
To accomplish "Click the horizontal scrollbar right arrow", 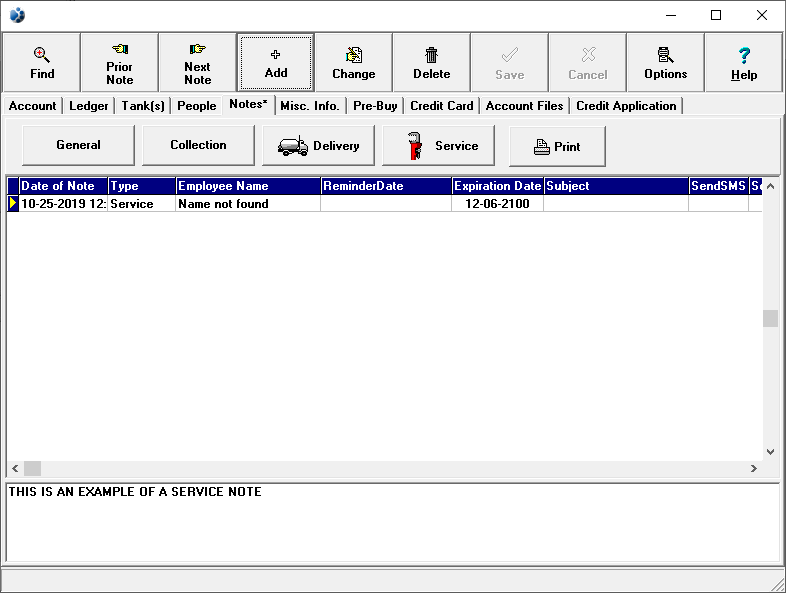I will click(754, 468).
